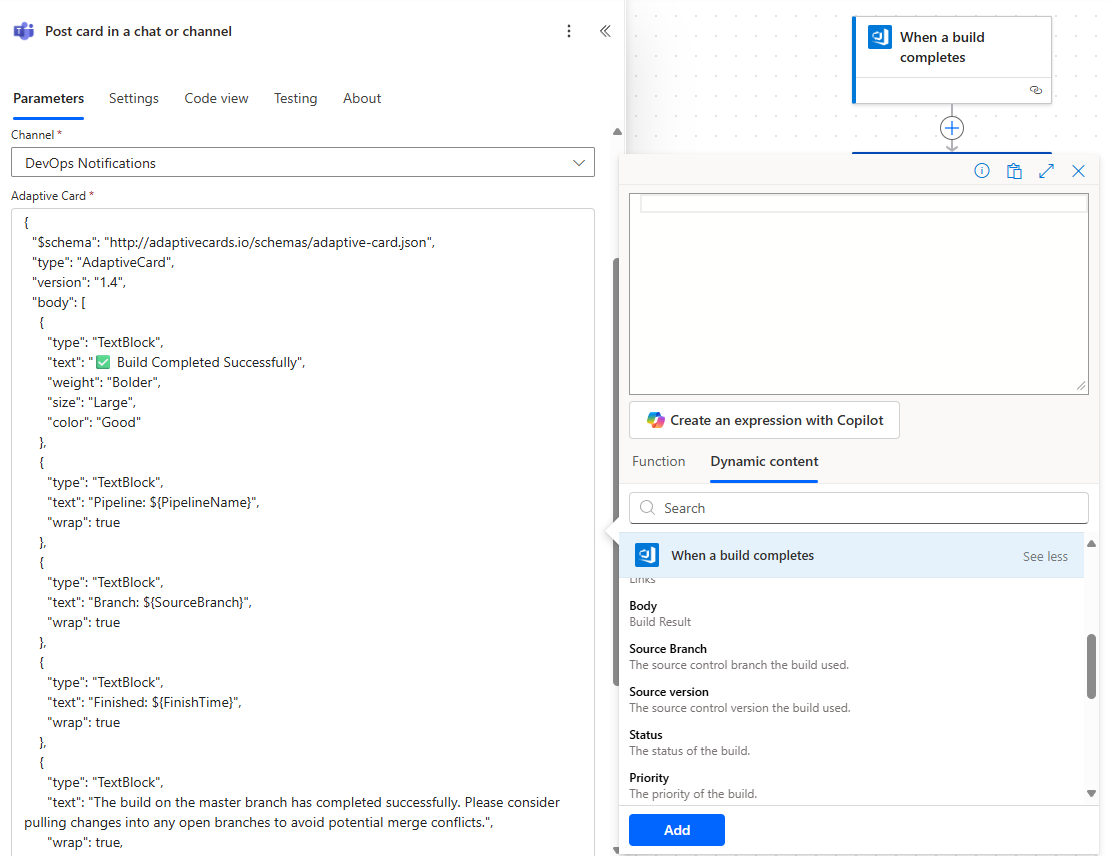
Task: Open the Channel dropdown
Action: 303,163
